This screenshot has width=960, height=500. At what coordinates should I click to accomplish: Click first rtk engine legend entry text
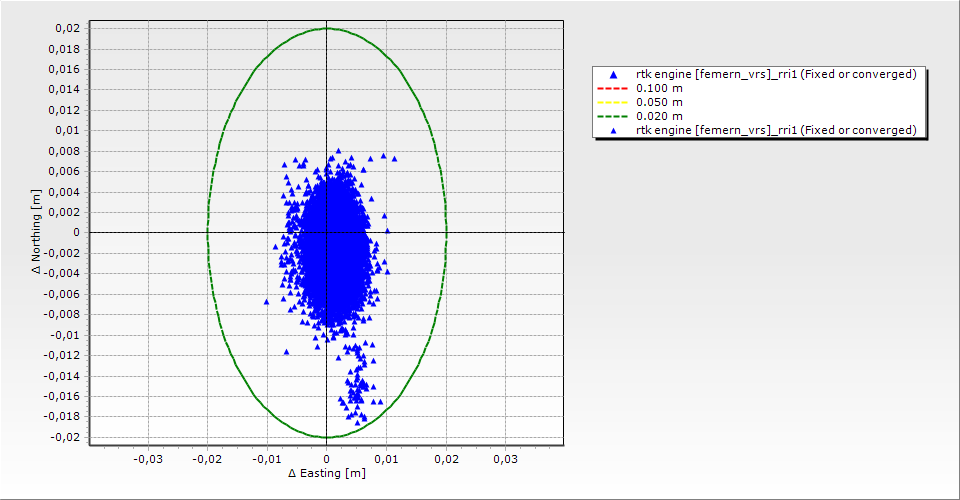(776, 75)
